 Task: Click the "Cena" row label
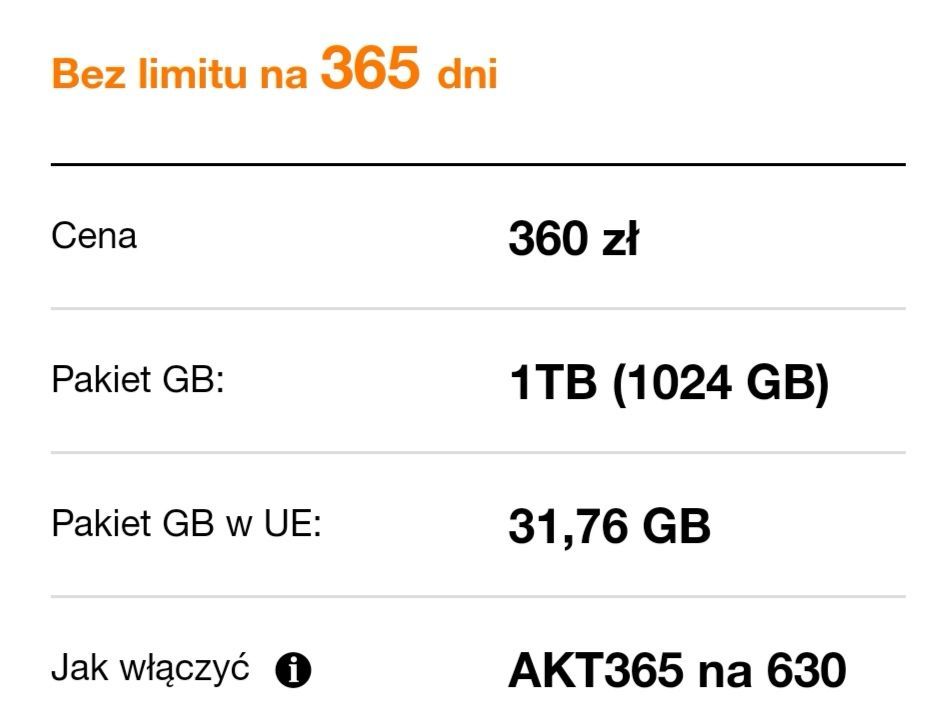[x=94, y=237]
